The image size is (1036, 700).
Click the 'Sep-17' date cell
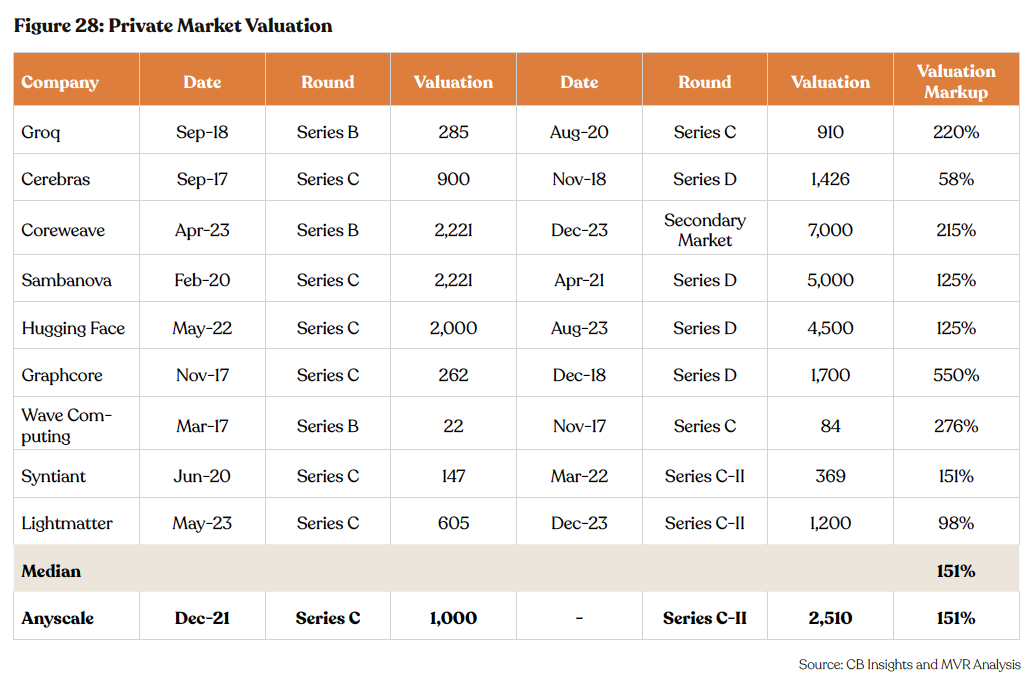202,179
